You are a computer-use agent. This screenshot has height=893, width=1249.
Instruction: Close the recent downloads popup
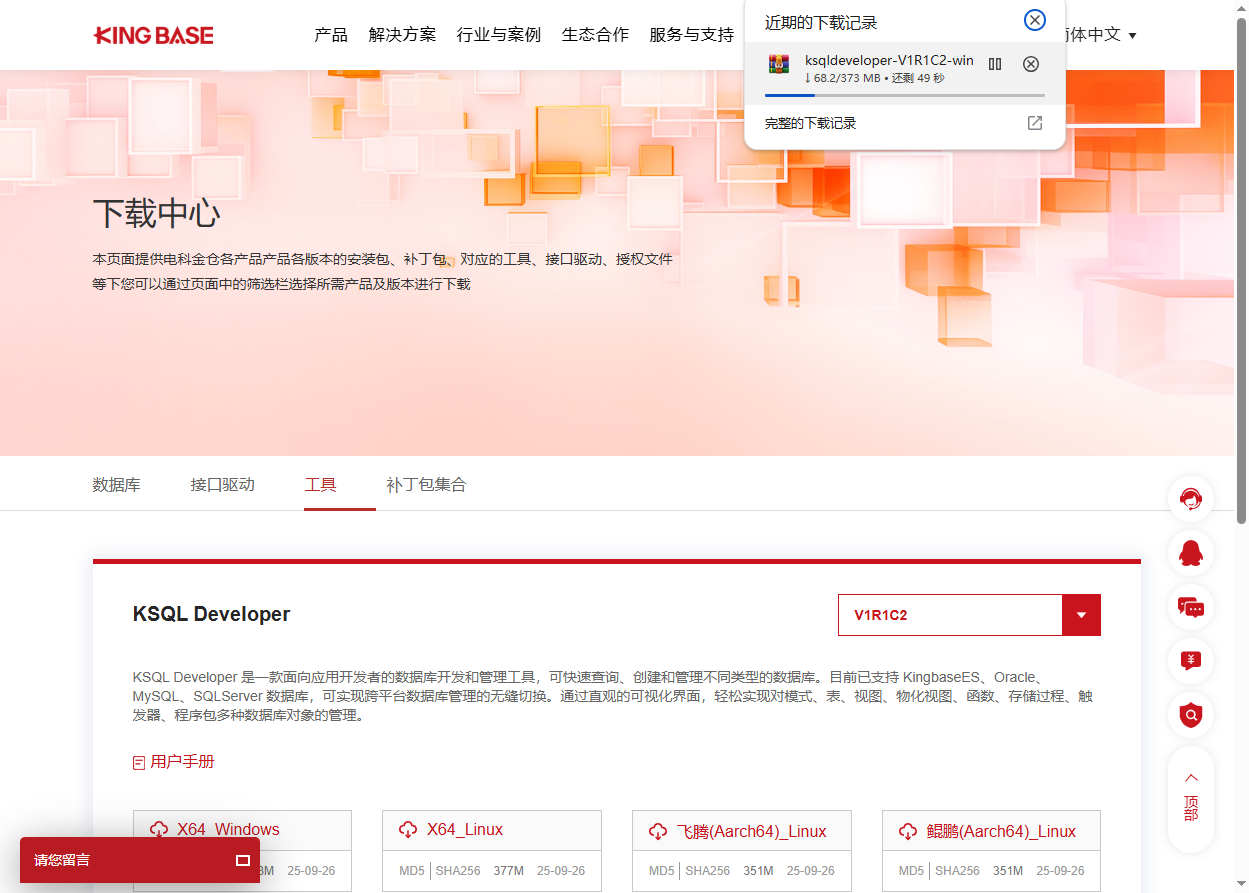click(1035, 20)
